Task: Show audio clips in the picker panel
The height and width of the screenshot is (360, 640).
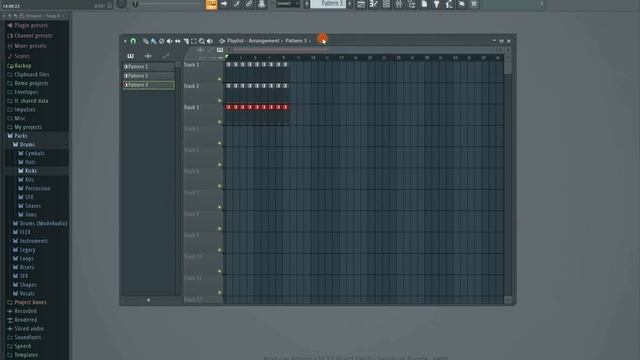Action: point(148,56)
